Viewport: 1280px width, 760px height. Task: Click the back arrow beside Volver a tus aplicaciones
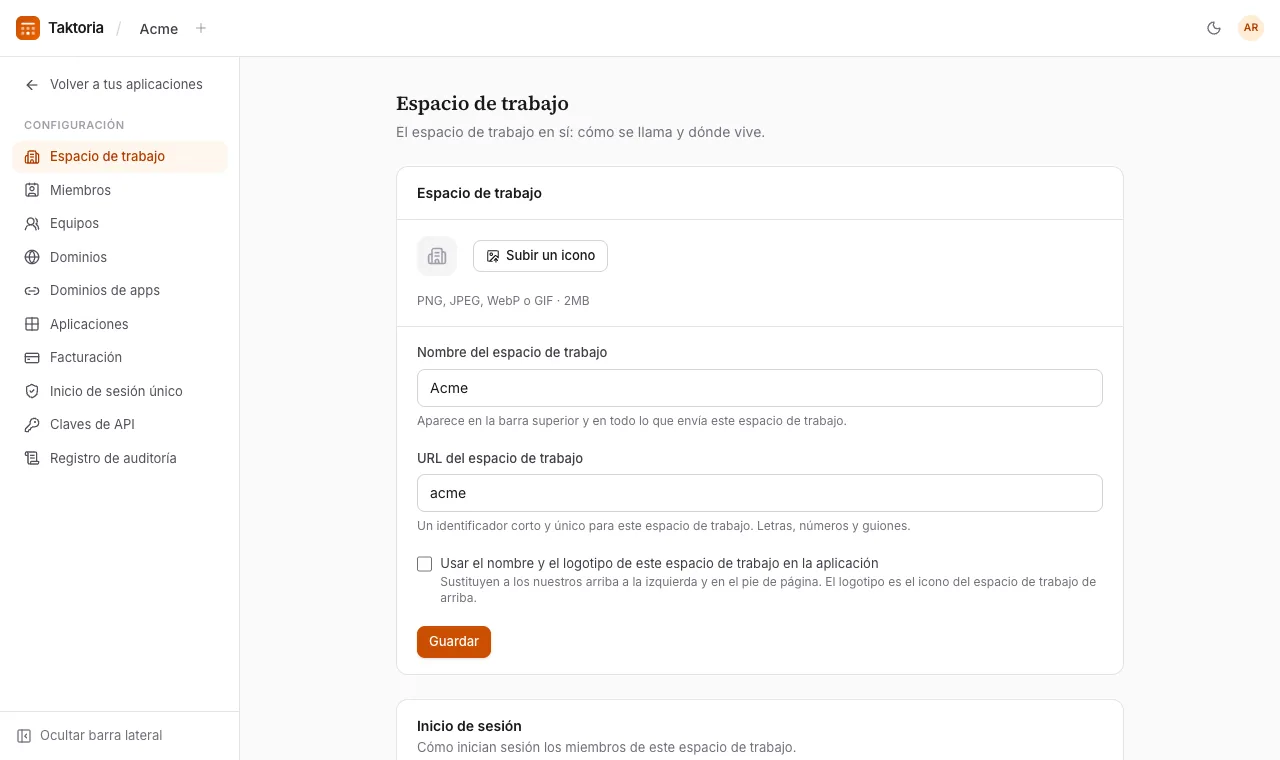coord(32,85)
